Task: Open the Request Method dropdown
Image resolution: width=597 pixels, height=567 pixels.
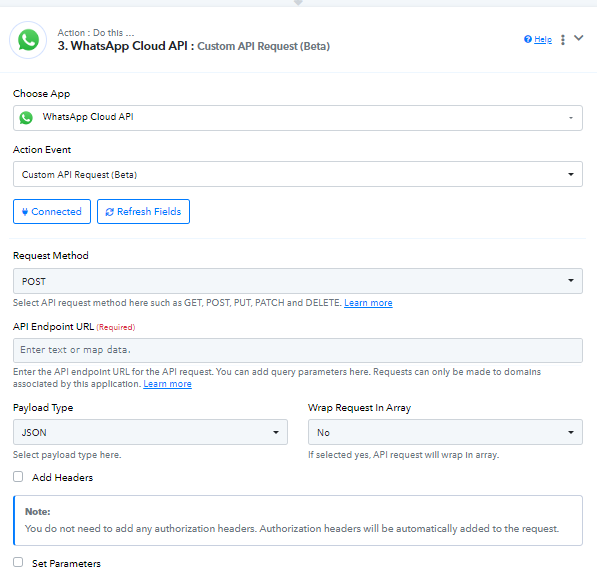Action: pyautogui.click(x=298, y=281)
